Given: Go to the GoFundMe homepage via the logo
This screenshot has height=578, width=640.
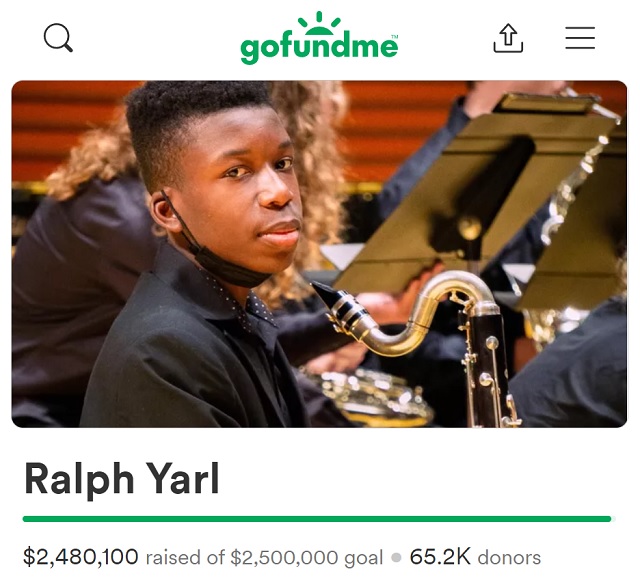Looking at the screenshot, I should coord(319,38).
